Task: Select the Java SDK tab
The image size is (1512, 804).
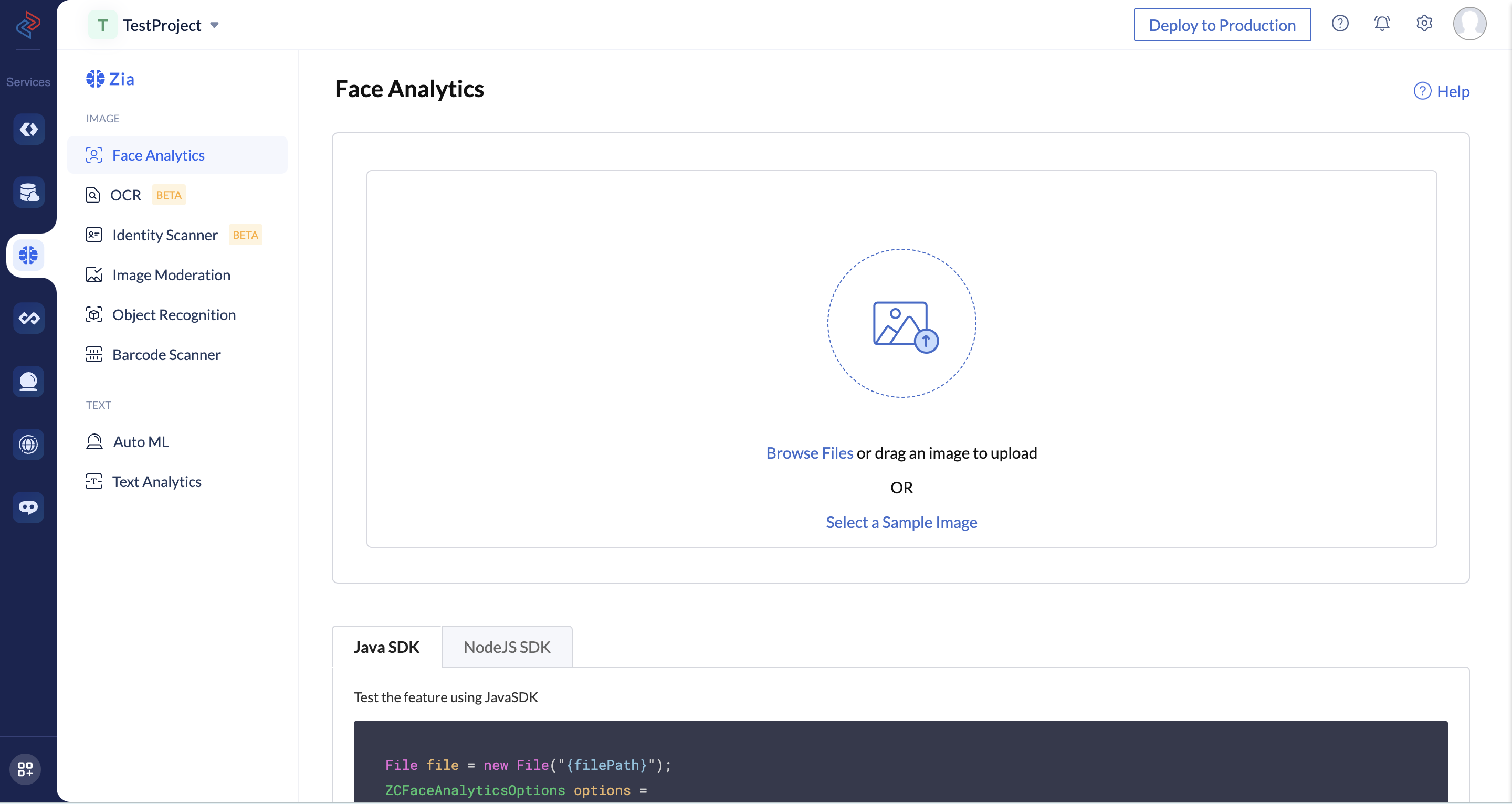Action: [x=387, y=646]
